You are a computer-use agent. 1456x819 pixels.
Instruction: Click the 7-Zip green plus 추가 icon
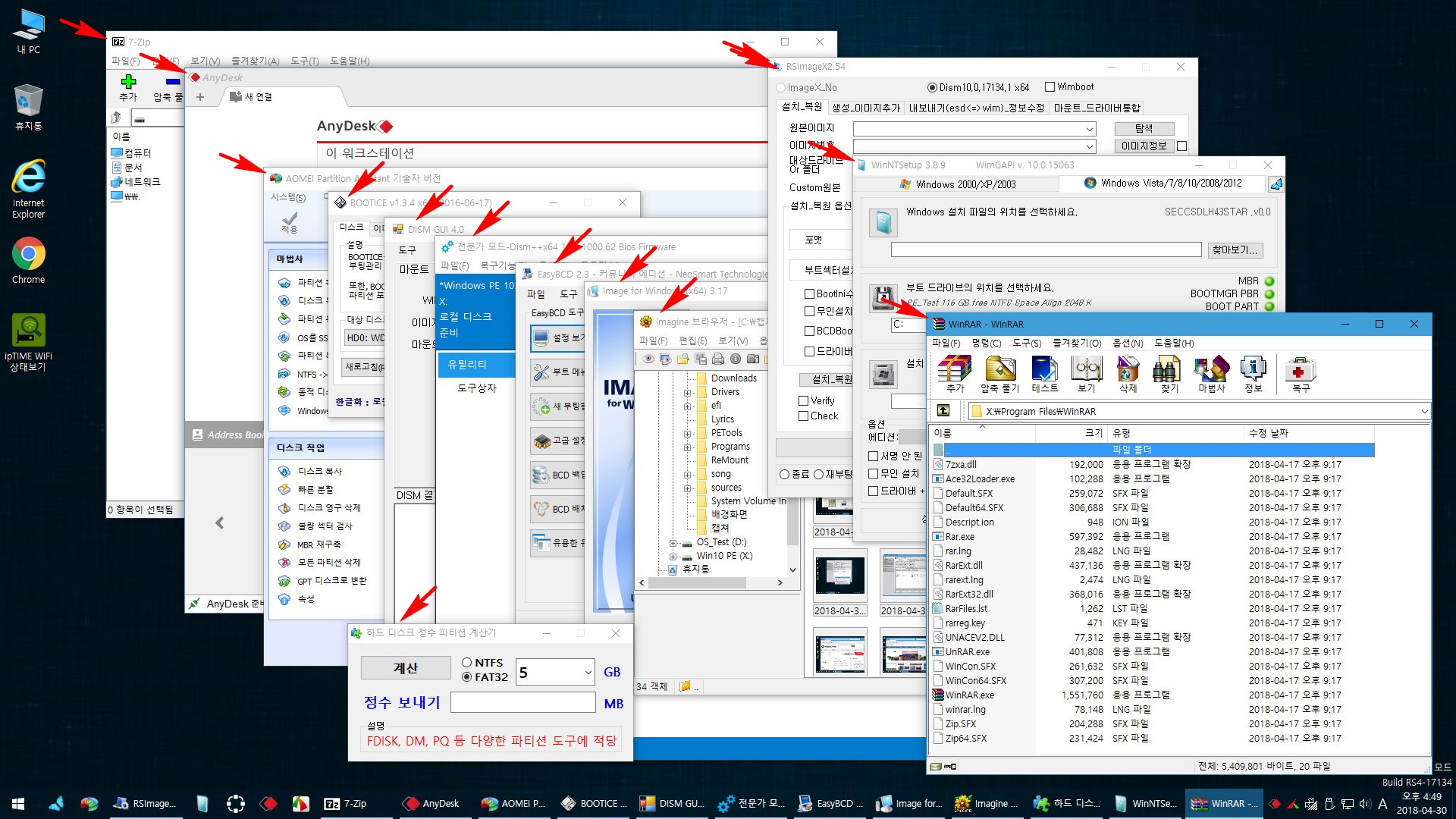point(129,81)
